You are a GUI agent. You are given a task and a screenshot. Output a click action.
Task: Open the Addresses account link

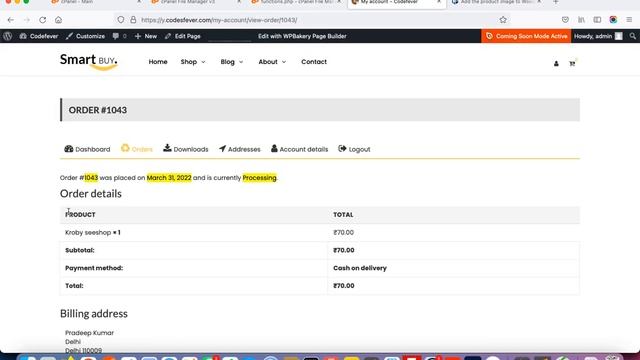[240, 149]
